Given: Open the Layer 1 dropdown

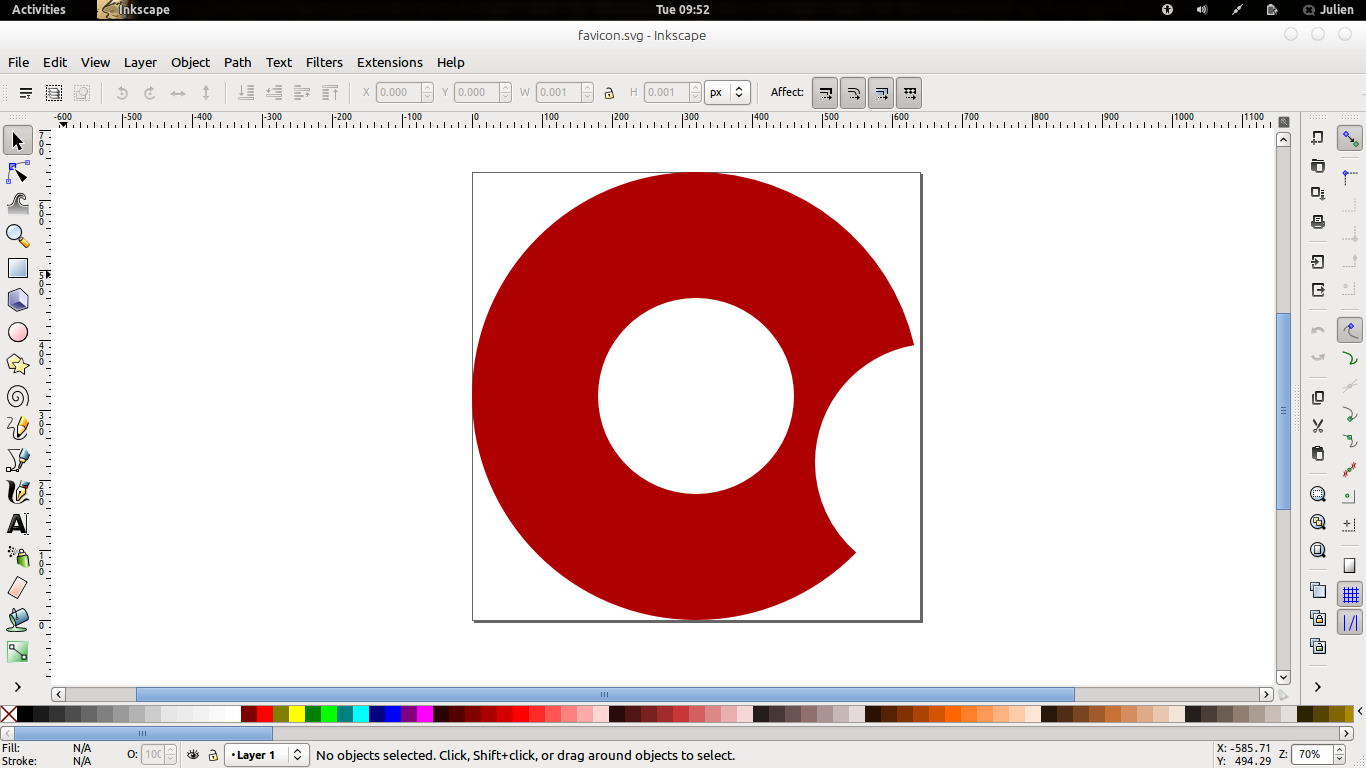Looking at the screenshot, I should click(267, 755).
